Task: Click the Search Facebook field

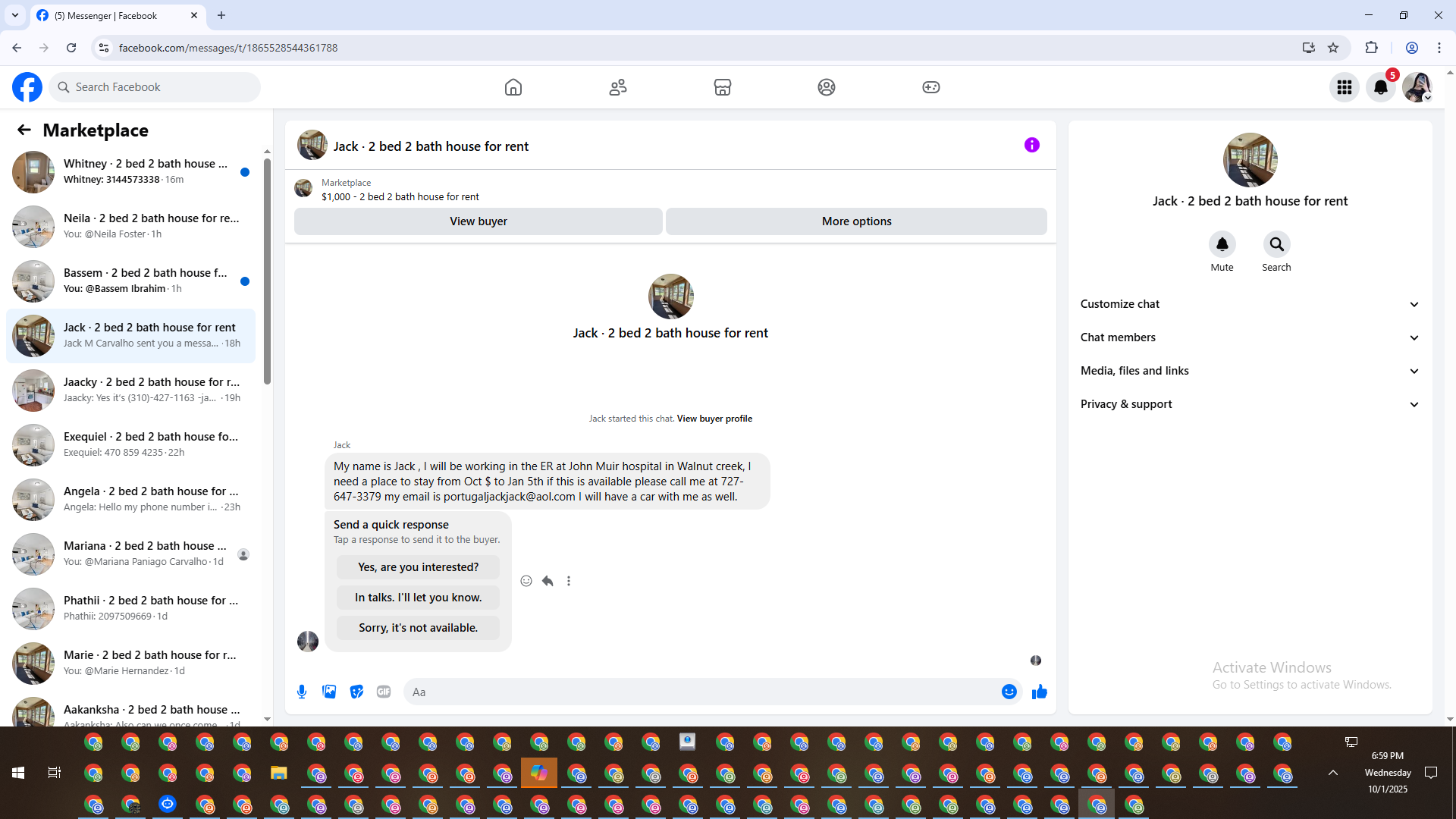Action: 155,87
